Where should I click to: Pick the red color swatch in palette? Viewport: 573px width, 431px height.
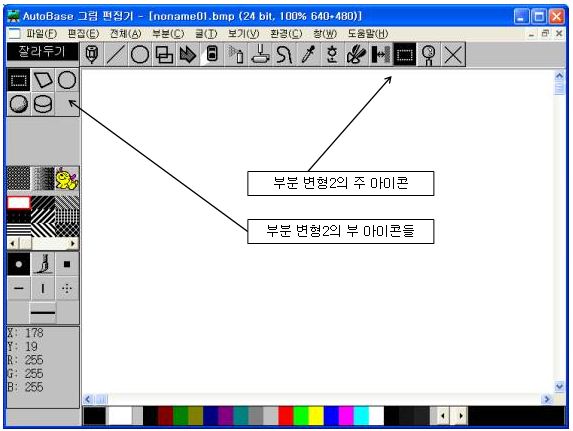pyautogui.click(x=285, y=416)
